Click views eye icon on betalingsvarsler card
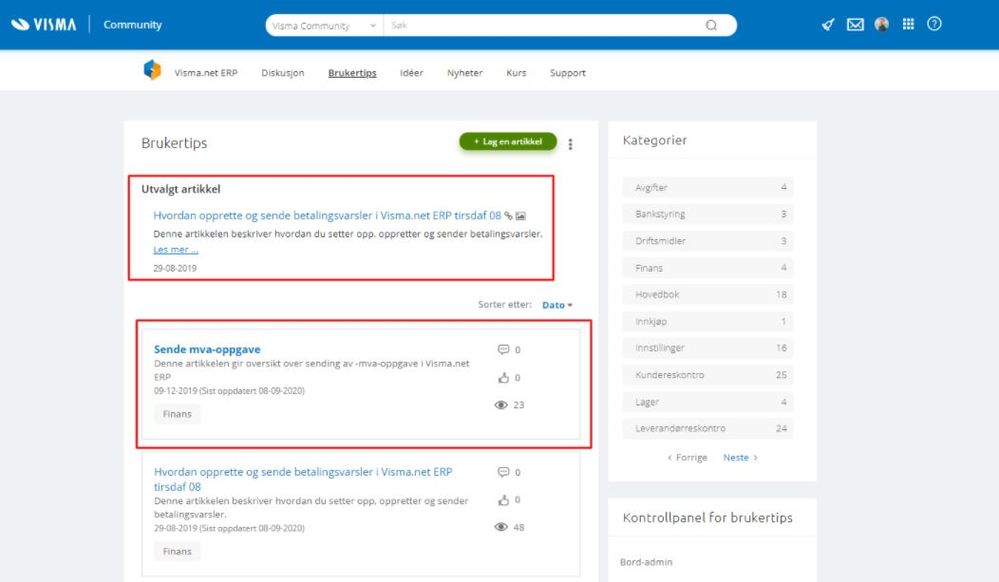The image size is (999, 582). pos(501,527)
